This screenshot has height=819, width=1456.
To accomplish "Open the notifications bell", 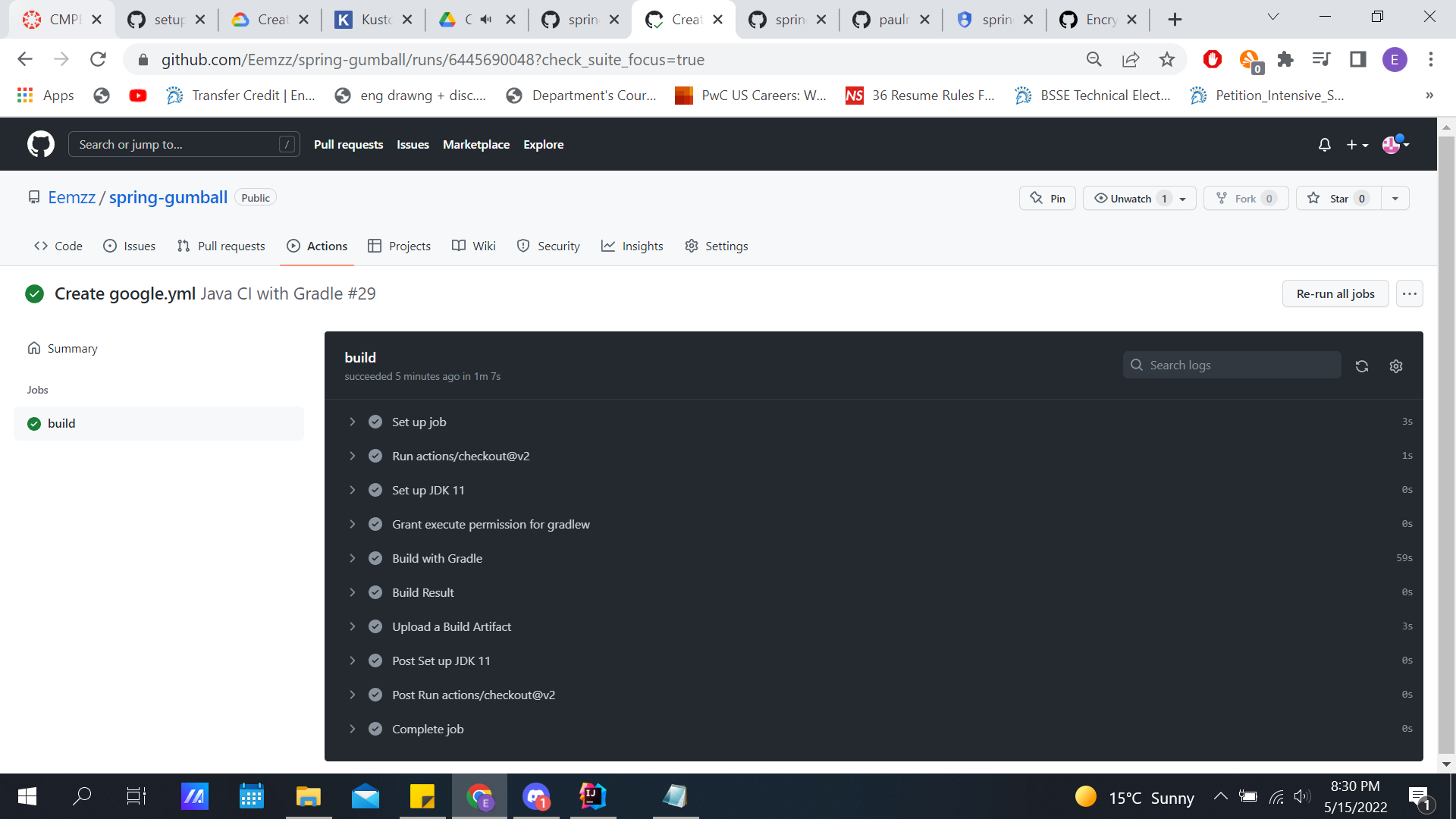I will [x=1324, y=144].
